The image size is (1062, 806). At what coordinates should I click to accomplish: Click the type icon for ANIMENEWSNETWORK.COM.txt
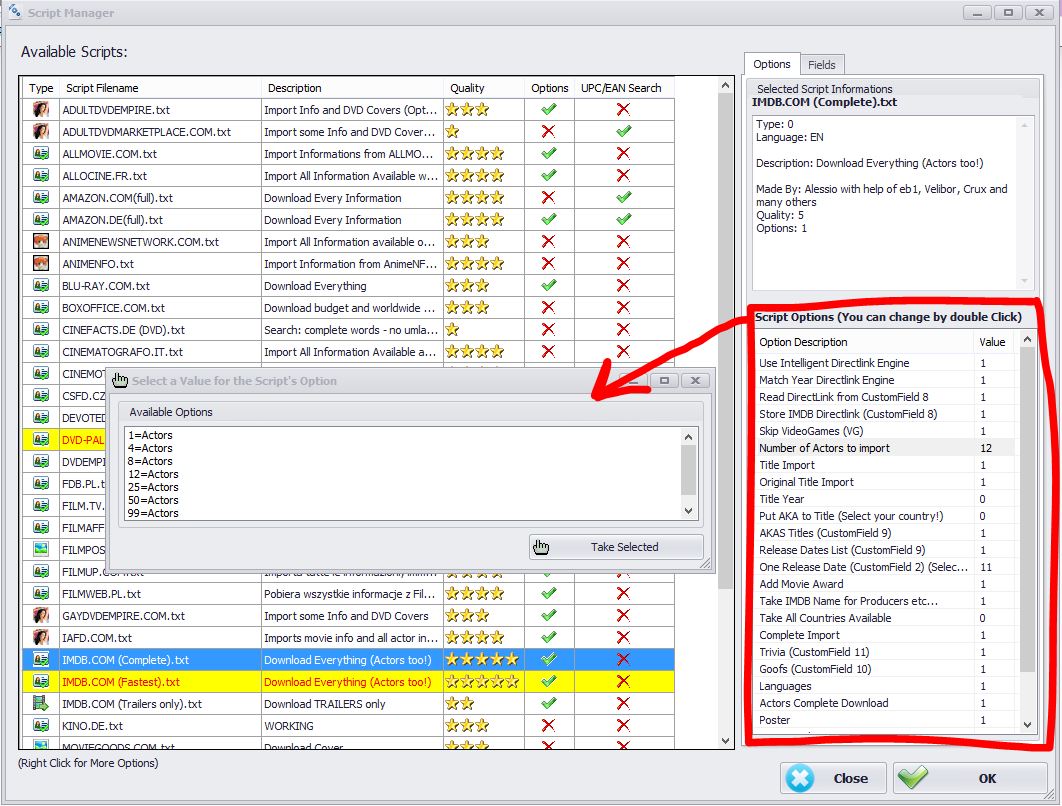[x=41, y=242]
